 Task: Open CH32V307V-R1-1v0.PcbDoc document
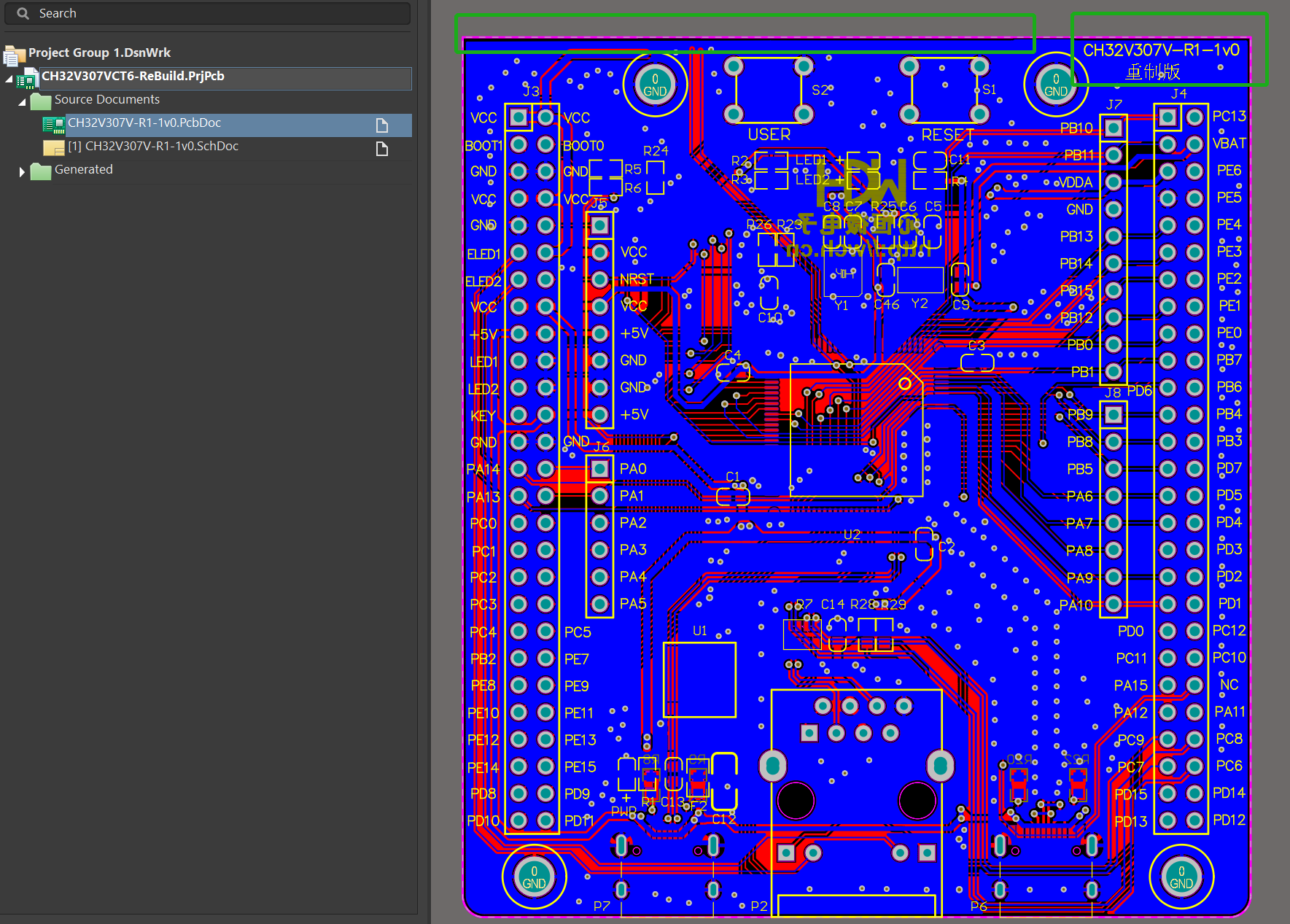[144, 123]
